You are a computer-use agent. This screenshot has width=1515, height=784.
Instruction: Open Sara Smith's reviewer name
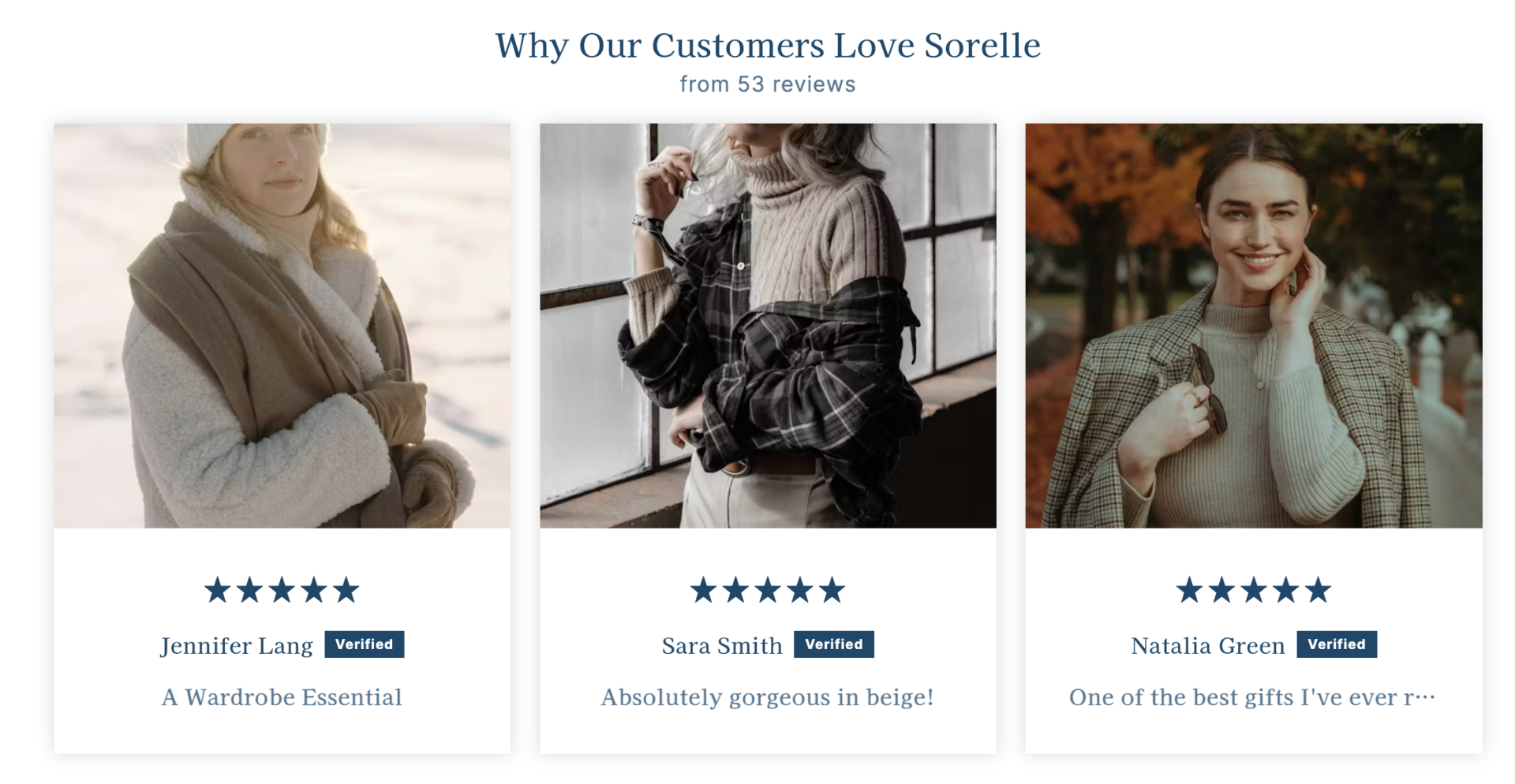pyautogui.click(x=722, y=646)
